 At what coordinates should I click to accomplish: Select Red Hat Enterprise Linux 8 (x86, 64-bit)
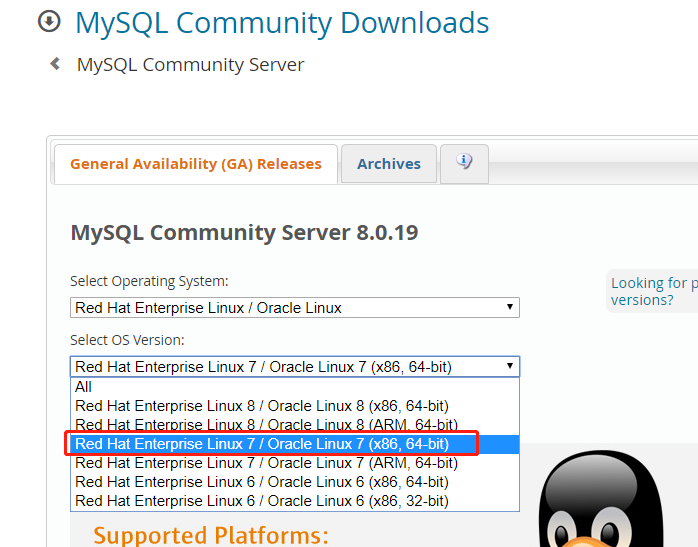tap(295, 406)
